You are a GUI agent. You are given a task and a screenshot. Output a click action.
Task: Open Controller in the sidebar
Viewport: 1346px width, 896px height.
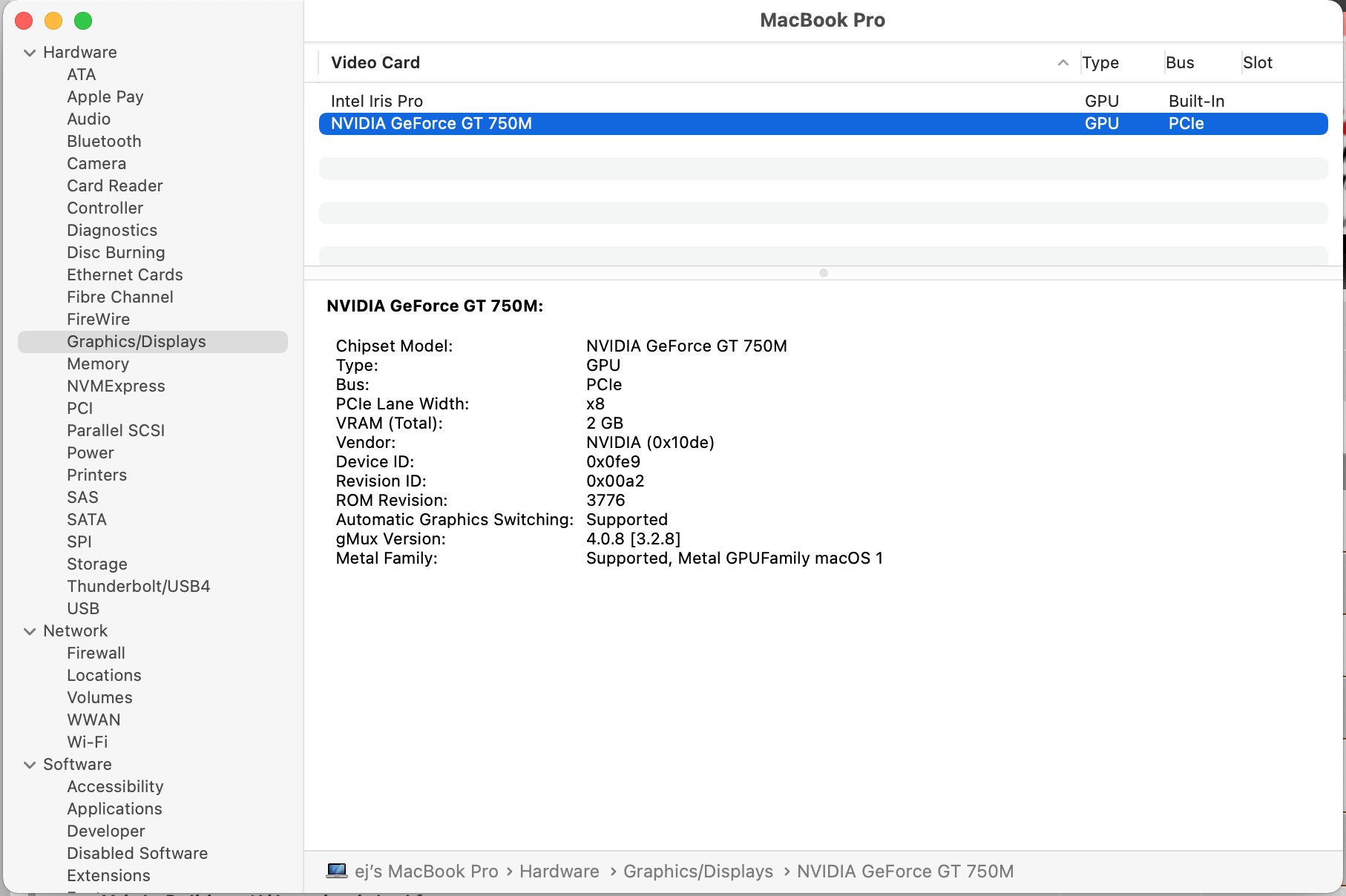pos(105,208)
